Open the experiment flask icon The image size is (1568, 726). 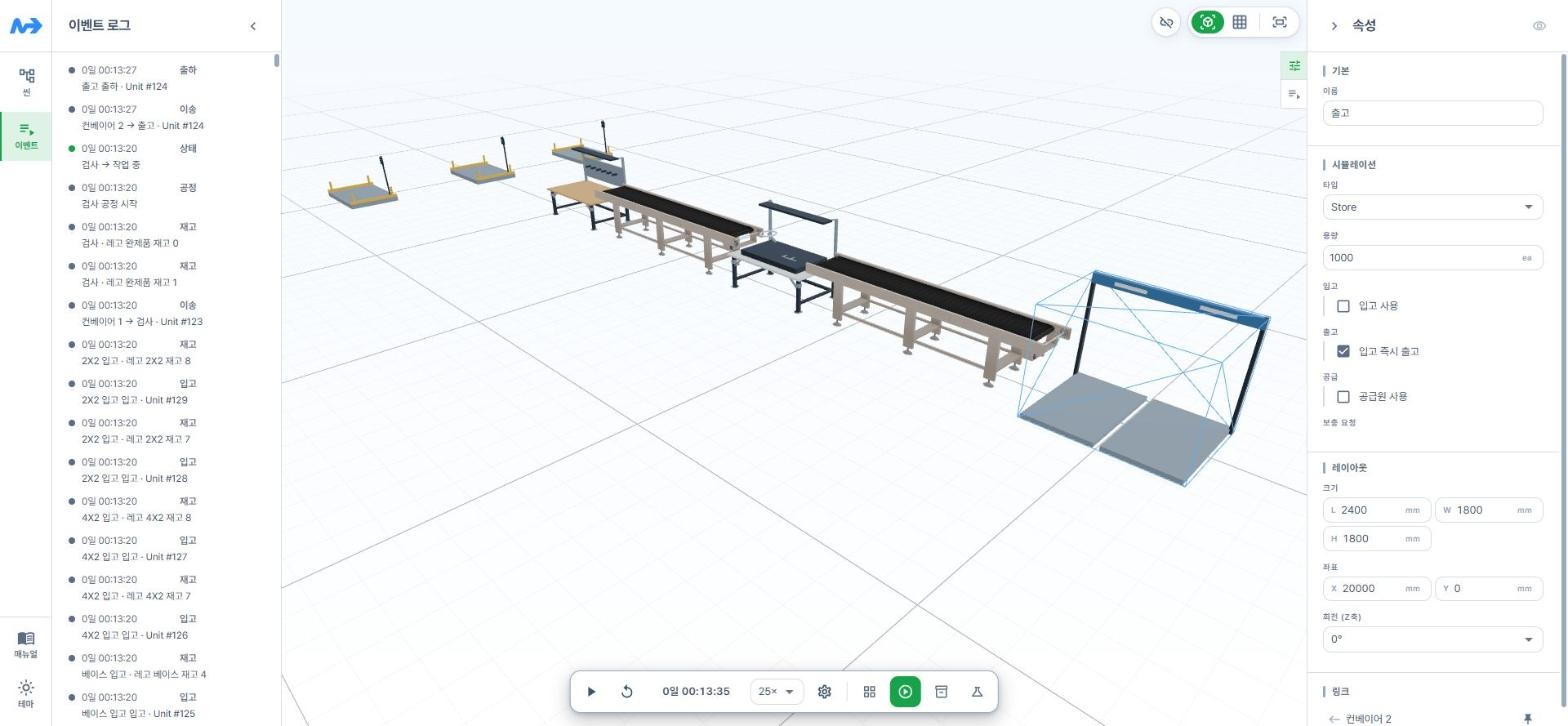coord(977,691)
